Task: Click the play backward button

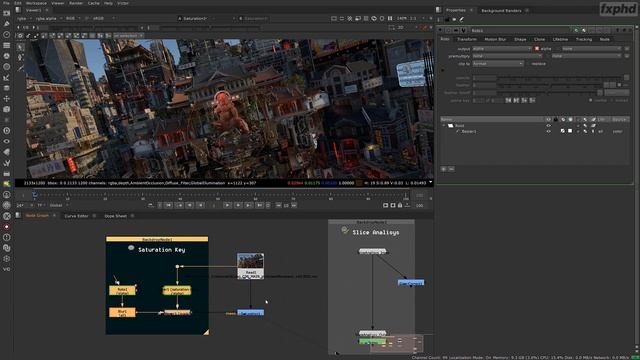Action: pyautogui.click(x=200, y=205)
